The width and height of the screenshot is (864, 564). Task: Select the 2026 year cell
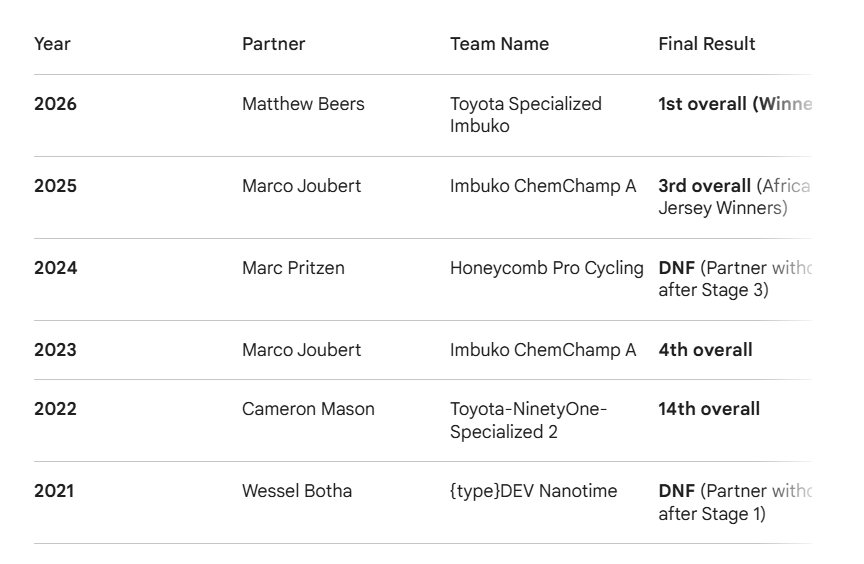pos(55,104)
